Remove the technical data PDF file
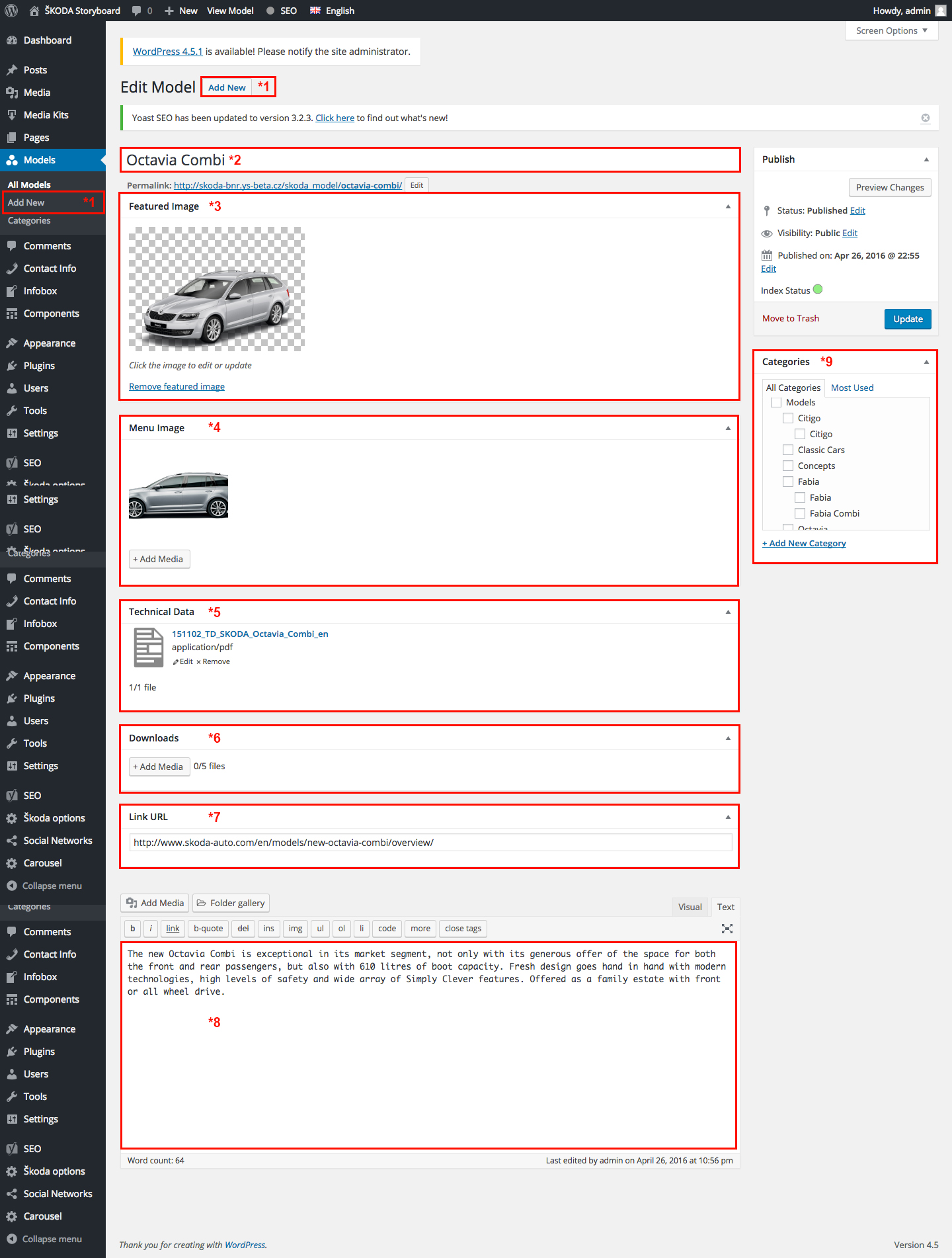This screenshot has height=1258, width=952. pos(213,661)
